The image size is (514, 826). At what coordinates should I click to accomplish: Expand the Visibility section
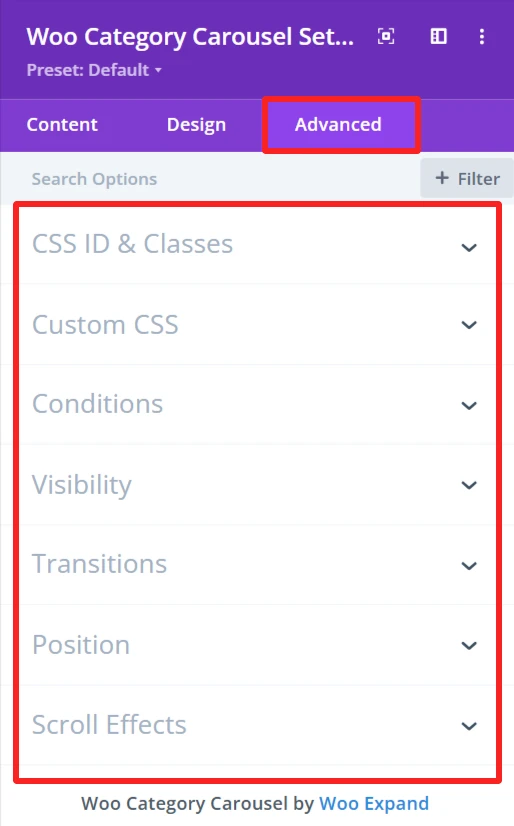click(x=257, y=485)
